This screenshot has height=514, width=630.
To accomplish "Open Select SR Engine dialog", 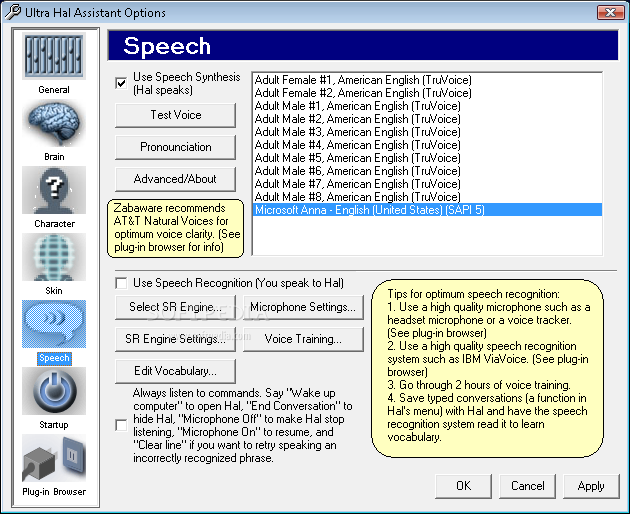I will click(x=176, y=307).
